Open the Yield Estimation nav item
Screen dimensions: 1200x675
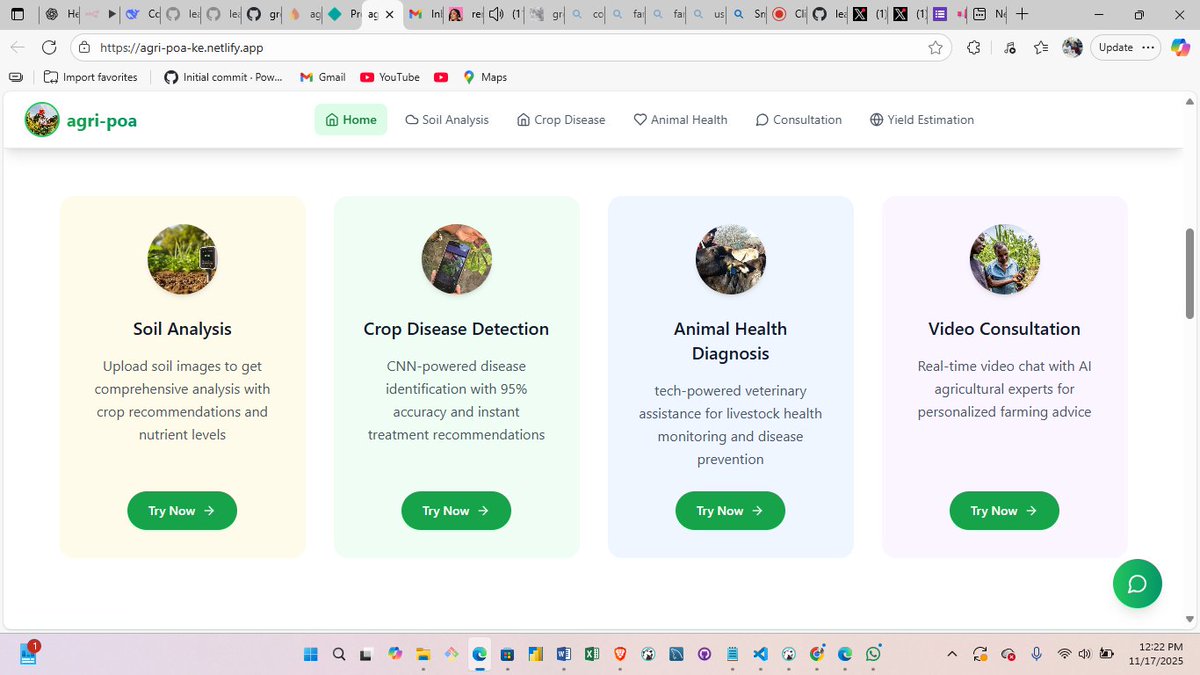[922, 119]
